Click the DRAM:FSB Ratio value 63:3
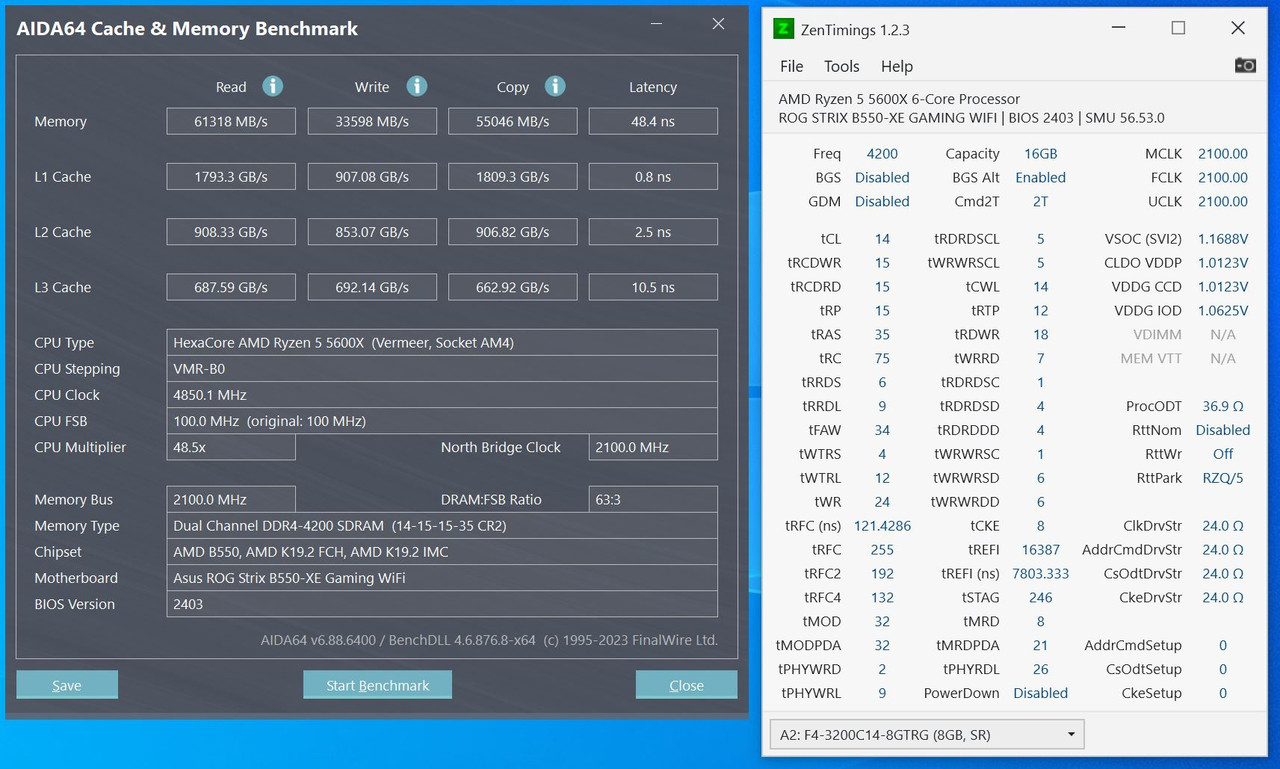This screenshot has height=769, width=1280. 653,499
